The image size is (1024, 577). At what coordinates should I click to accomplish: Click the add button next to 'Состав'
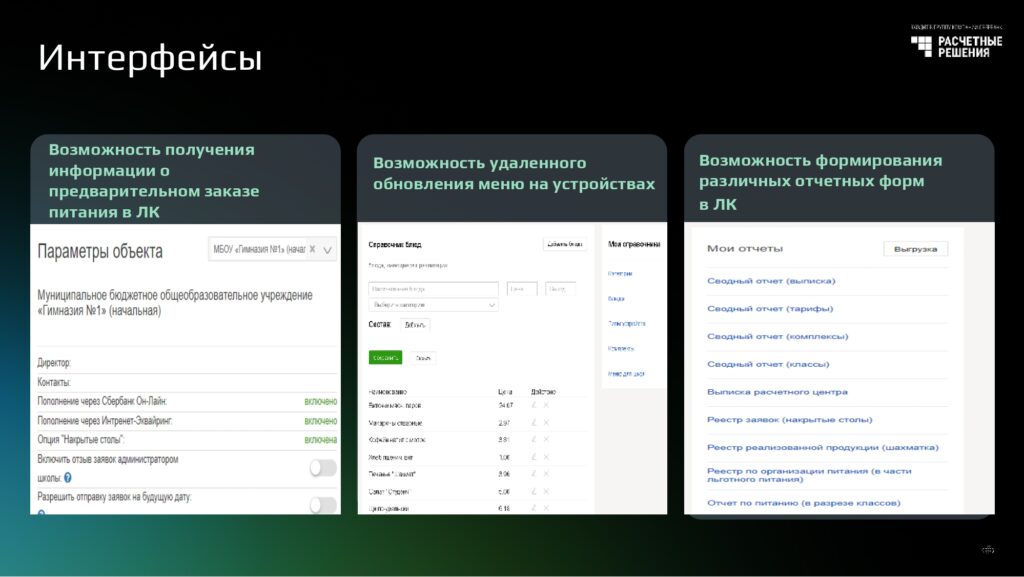click(415, 324)
